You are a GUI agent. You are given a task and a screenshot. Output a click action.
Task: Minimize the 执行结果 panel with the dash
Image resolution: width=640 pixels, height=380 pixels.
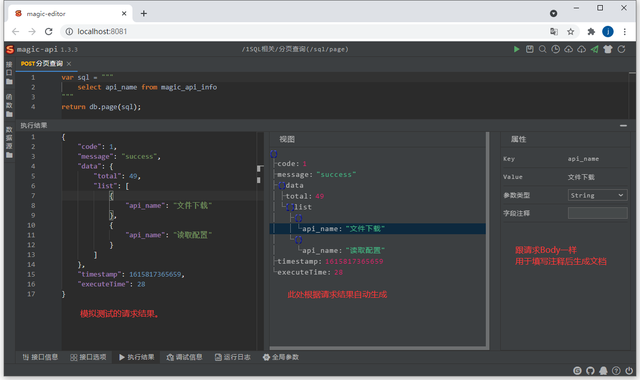(623, 126)
